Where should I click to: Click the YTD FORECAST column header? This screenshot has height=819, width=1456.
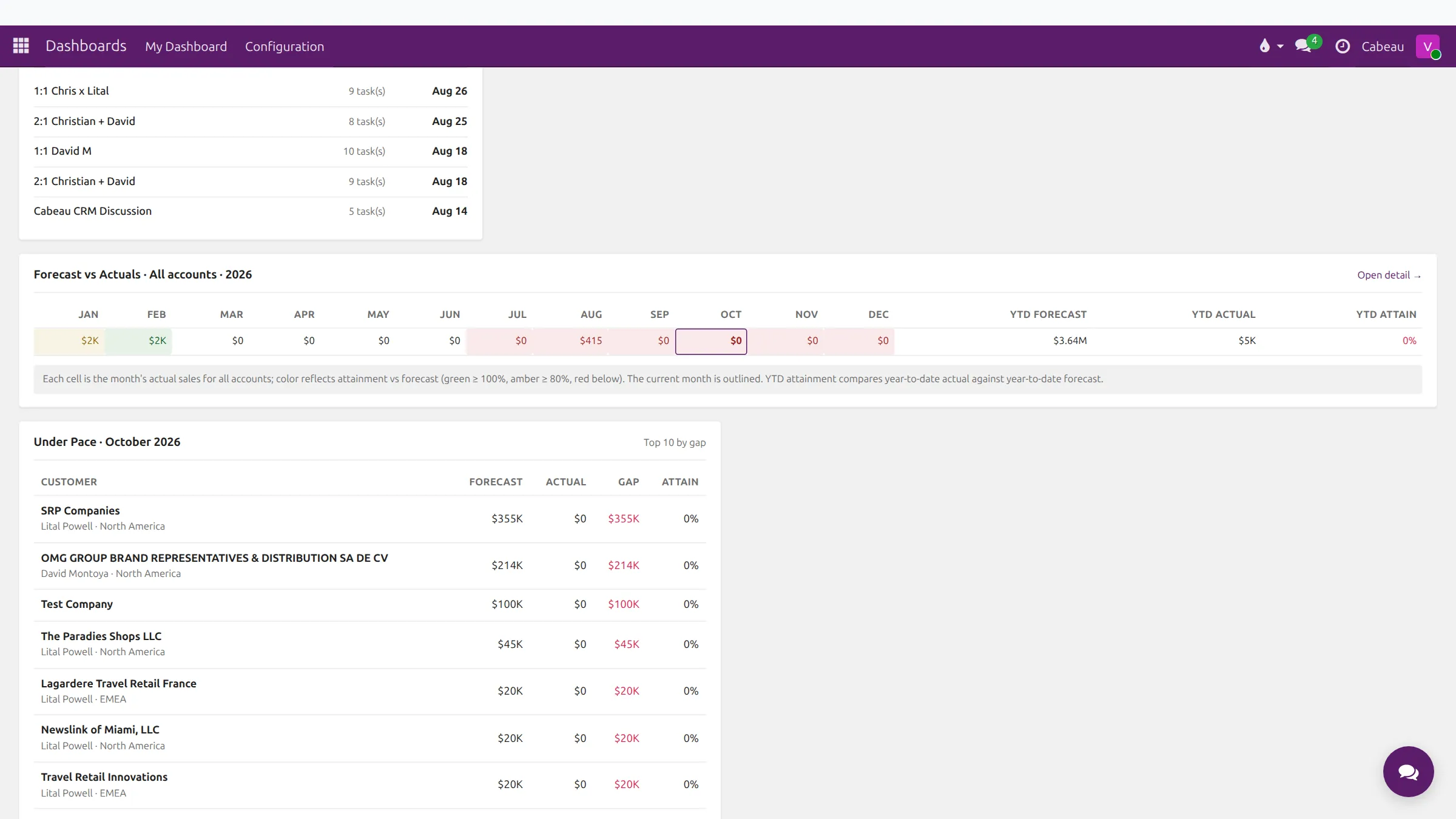pyautogui.click(x=1048, y=314)
